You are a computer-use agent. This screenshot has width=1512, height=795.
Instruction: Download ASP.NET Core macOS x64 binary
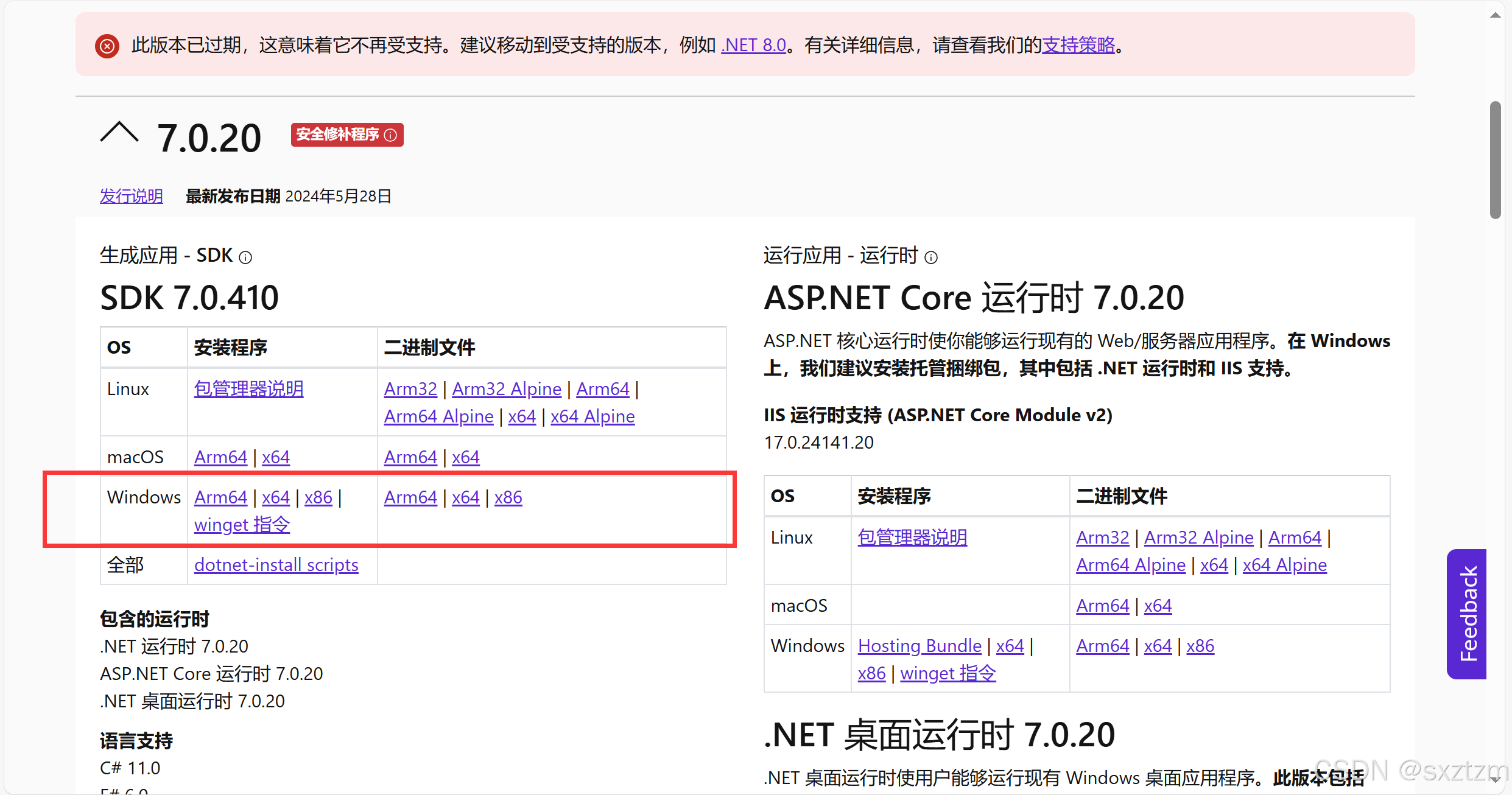[x=1158, y=605]
